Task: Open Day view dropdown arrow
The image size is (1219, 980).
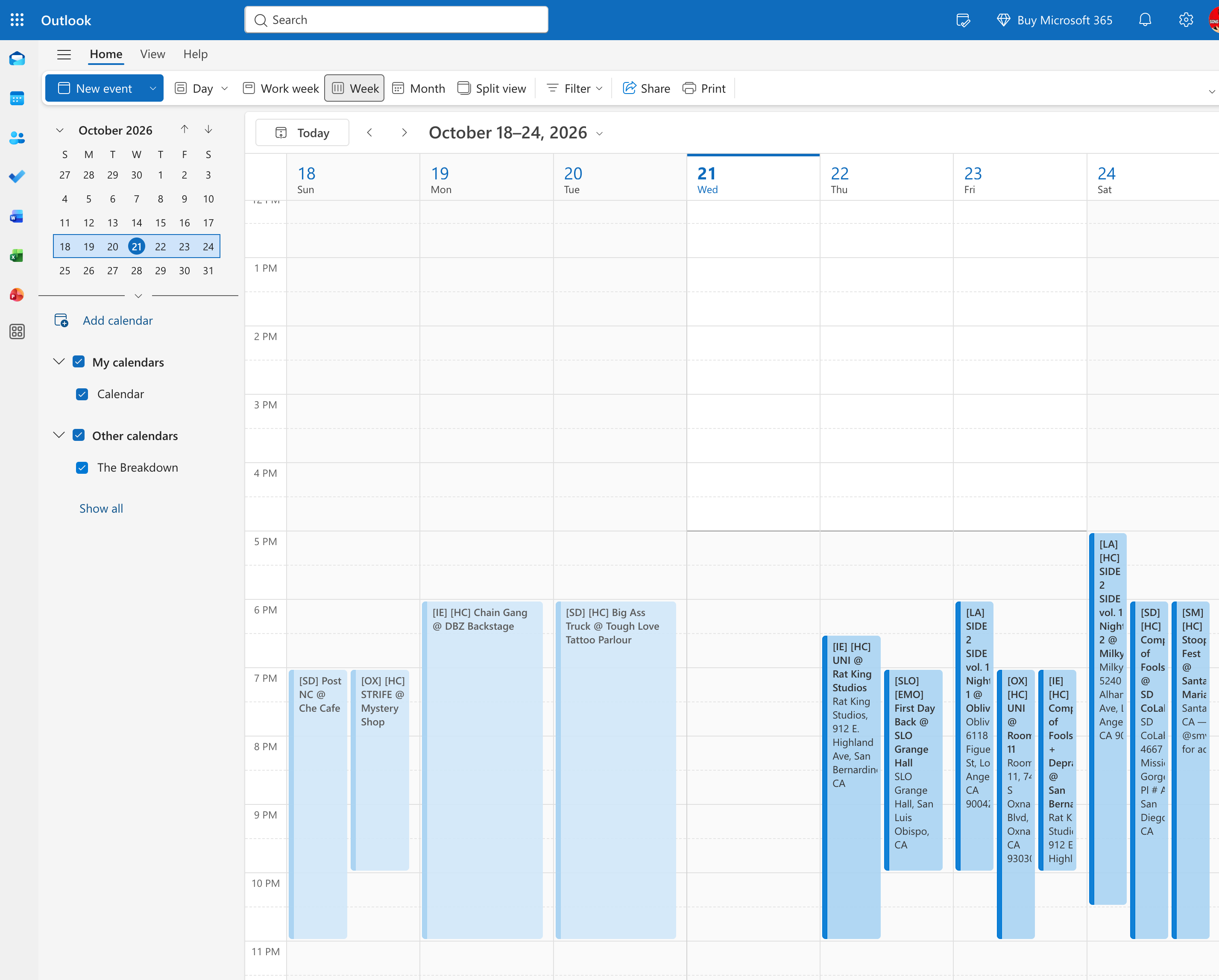Action: [x=225, y=89]
